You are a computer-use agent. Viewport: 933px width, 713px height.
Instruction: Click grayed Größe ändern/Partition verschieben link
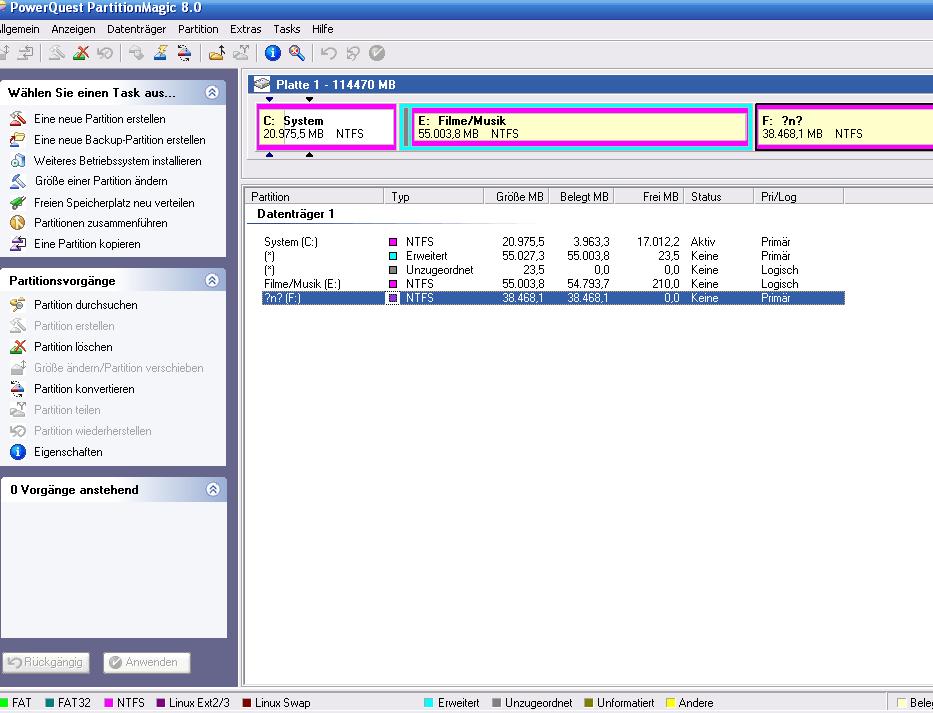point(118,368)
